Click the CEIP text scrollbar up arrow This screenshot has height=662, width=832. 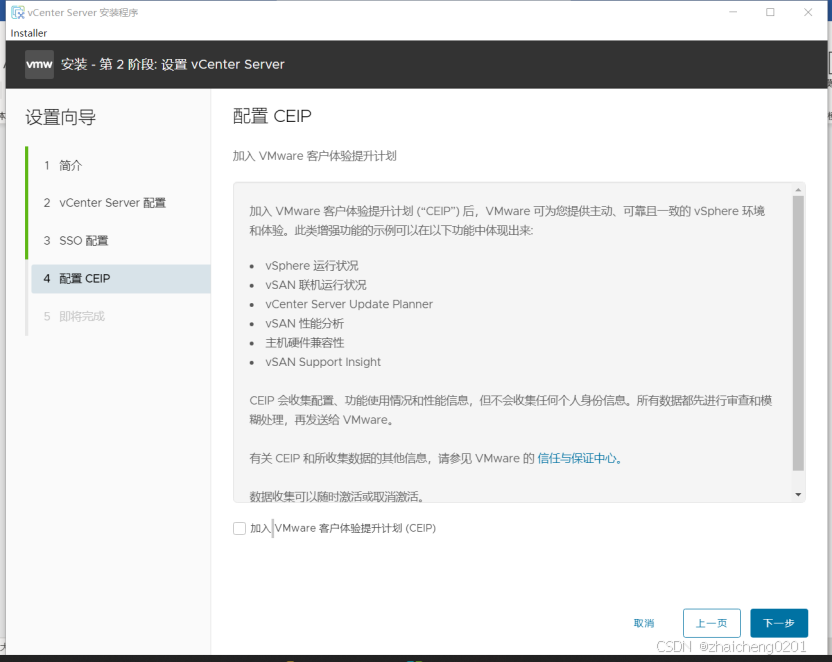pos(798,190)
